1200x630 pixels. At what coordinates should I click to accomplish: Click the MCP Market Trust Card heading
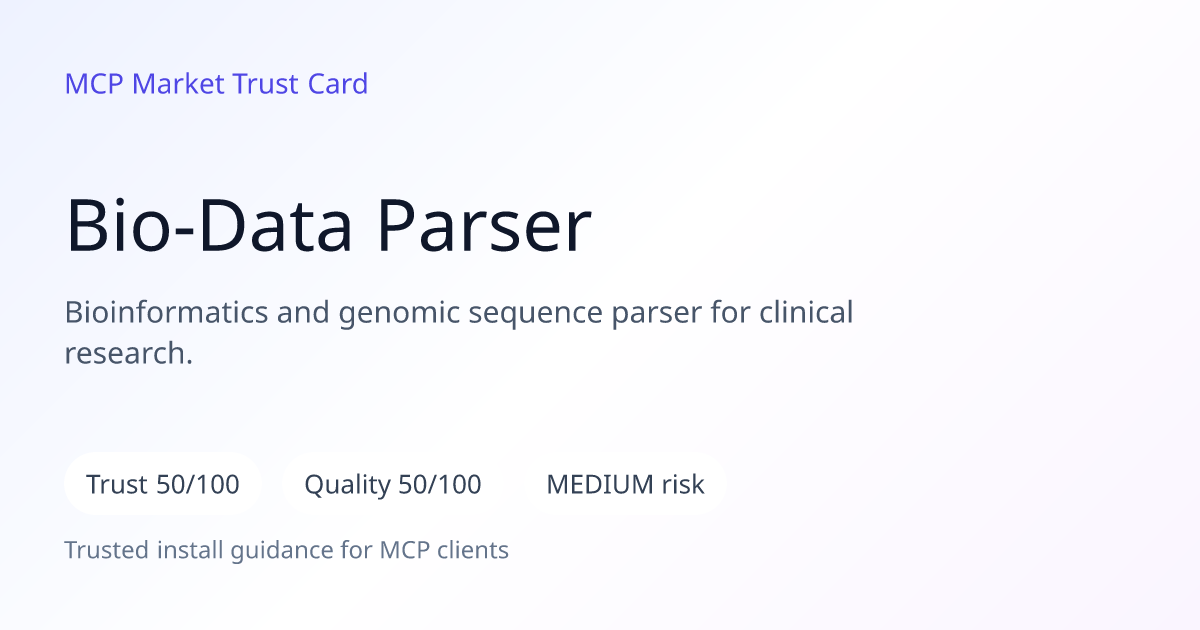pyautogui.click(x=216, y=84)
